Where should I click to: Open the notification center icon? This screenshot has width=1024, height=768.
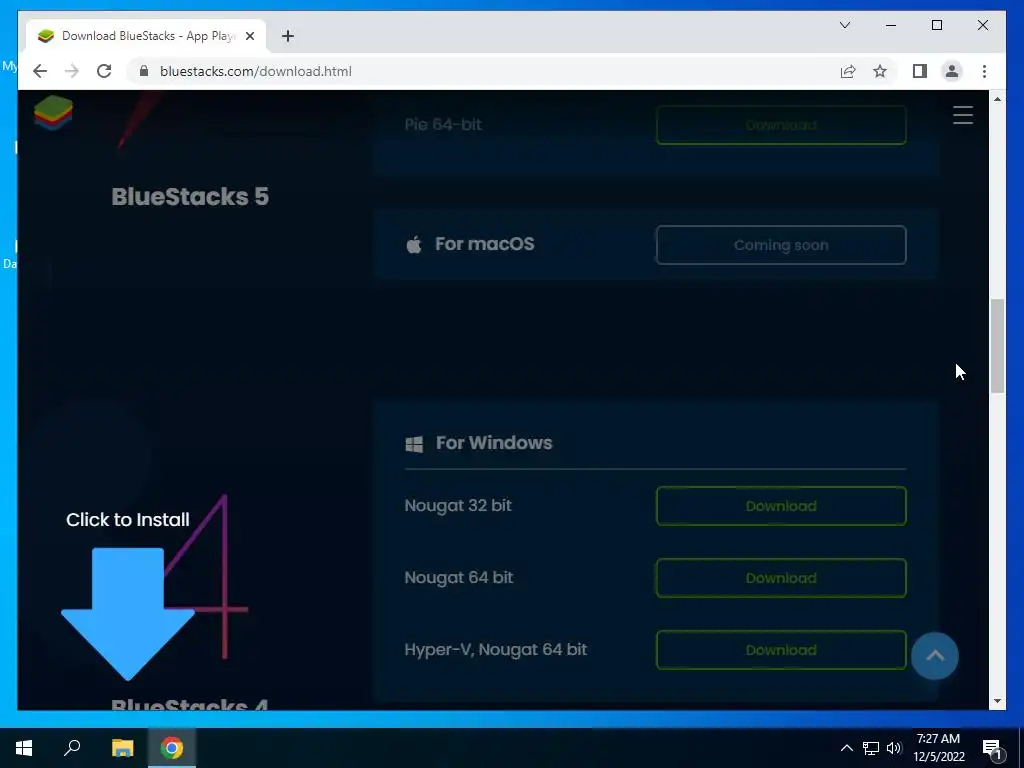tap(992, 749)
